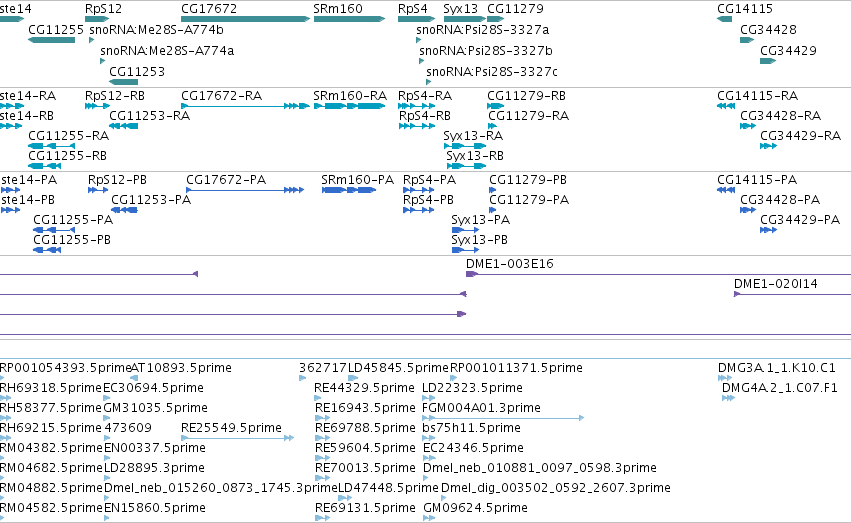The height and width of the screenshot is (523, 851).
Task: Select protein SRm160-PA
Action: click(x=349, y=190)
